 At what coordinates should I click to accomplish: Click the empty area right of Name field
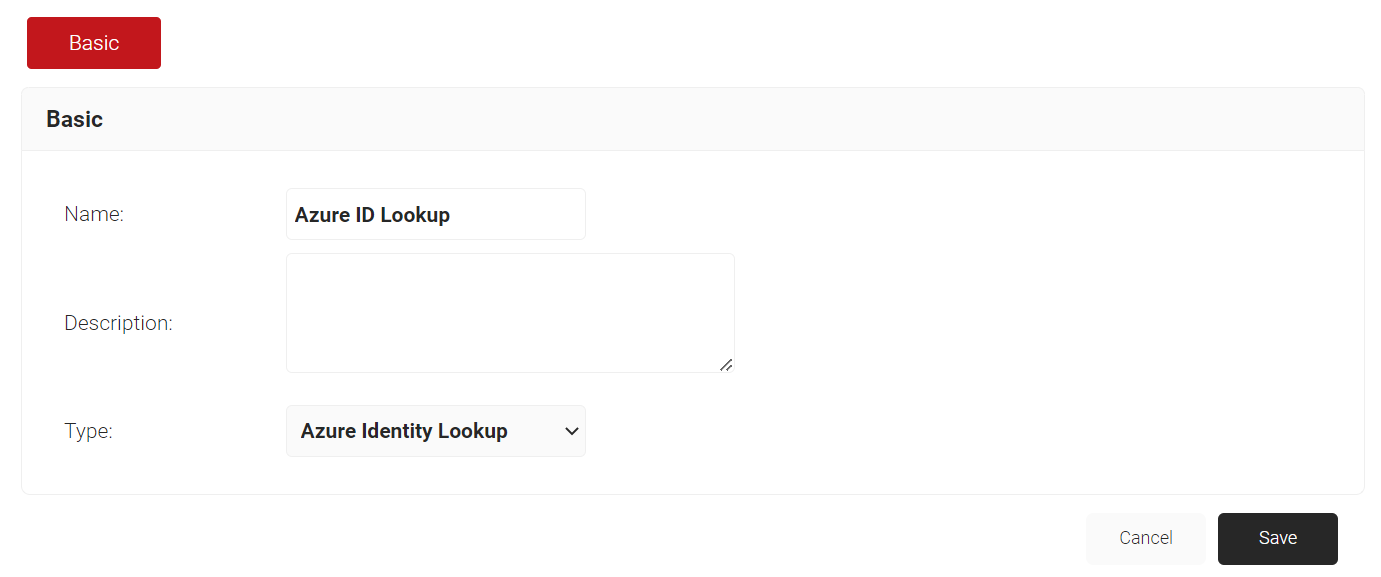click(960, 214)
